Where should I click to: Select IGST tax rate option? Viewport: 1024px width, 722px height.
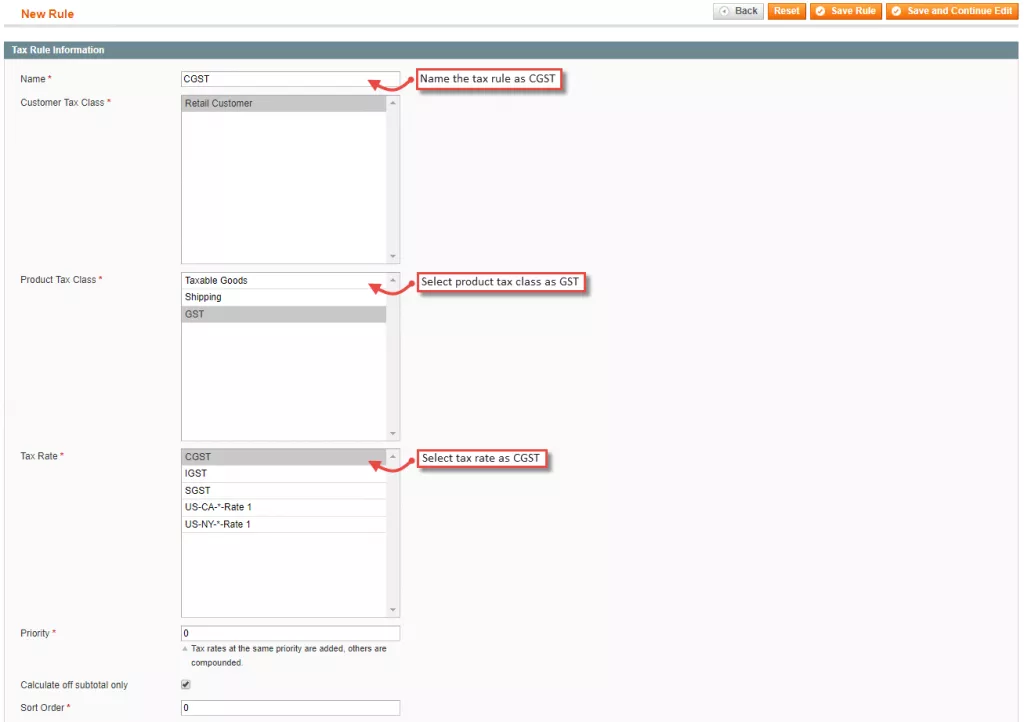[283, 473]
